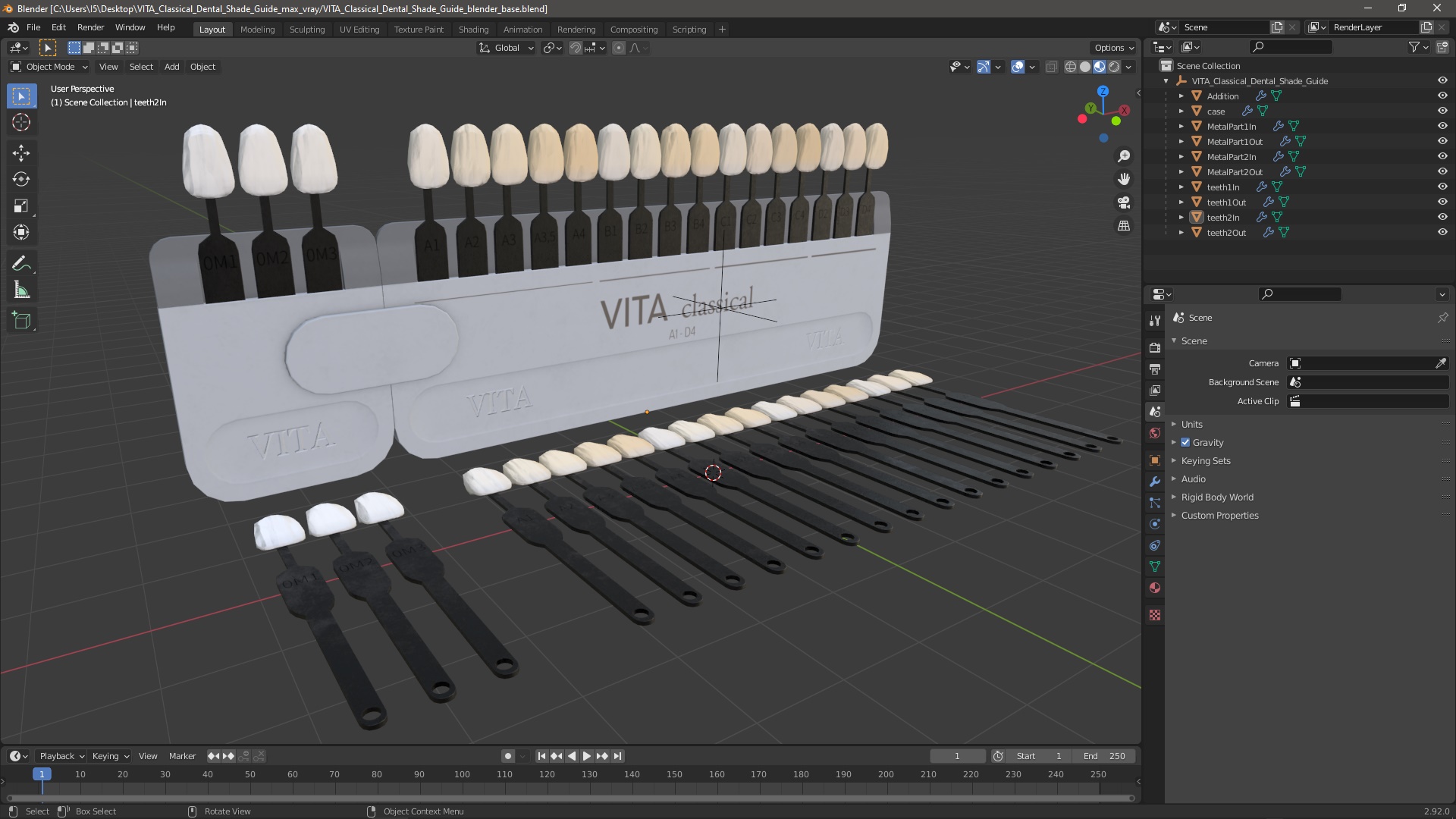This screenshot has width=1456, height=819.
Task: Open the World properties tab
Action: coord(1155,433)
